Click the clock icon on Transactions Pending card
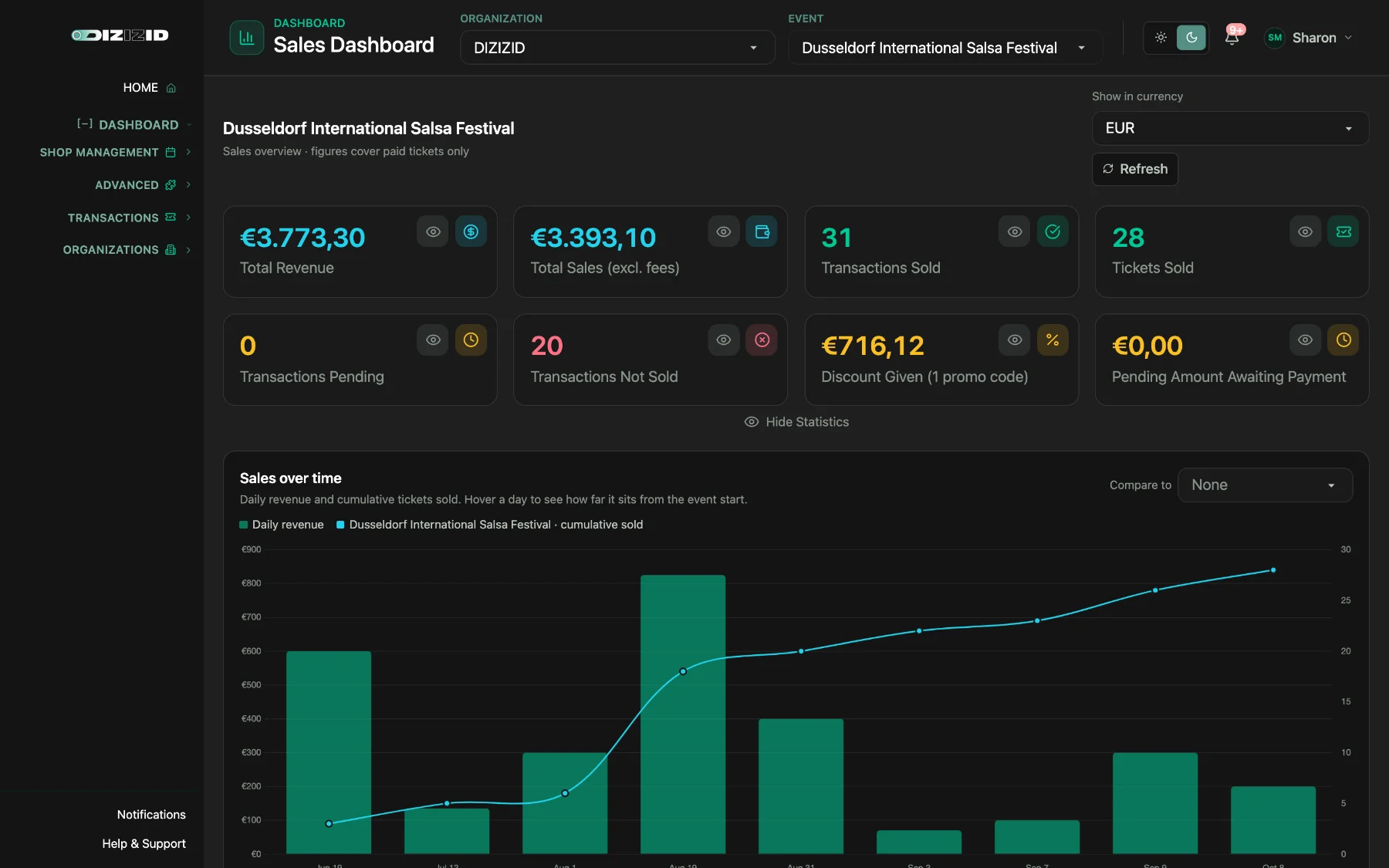 [x=471, y=340]
